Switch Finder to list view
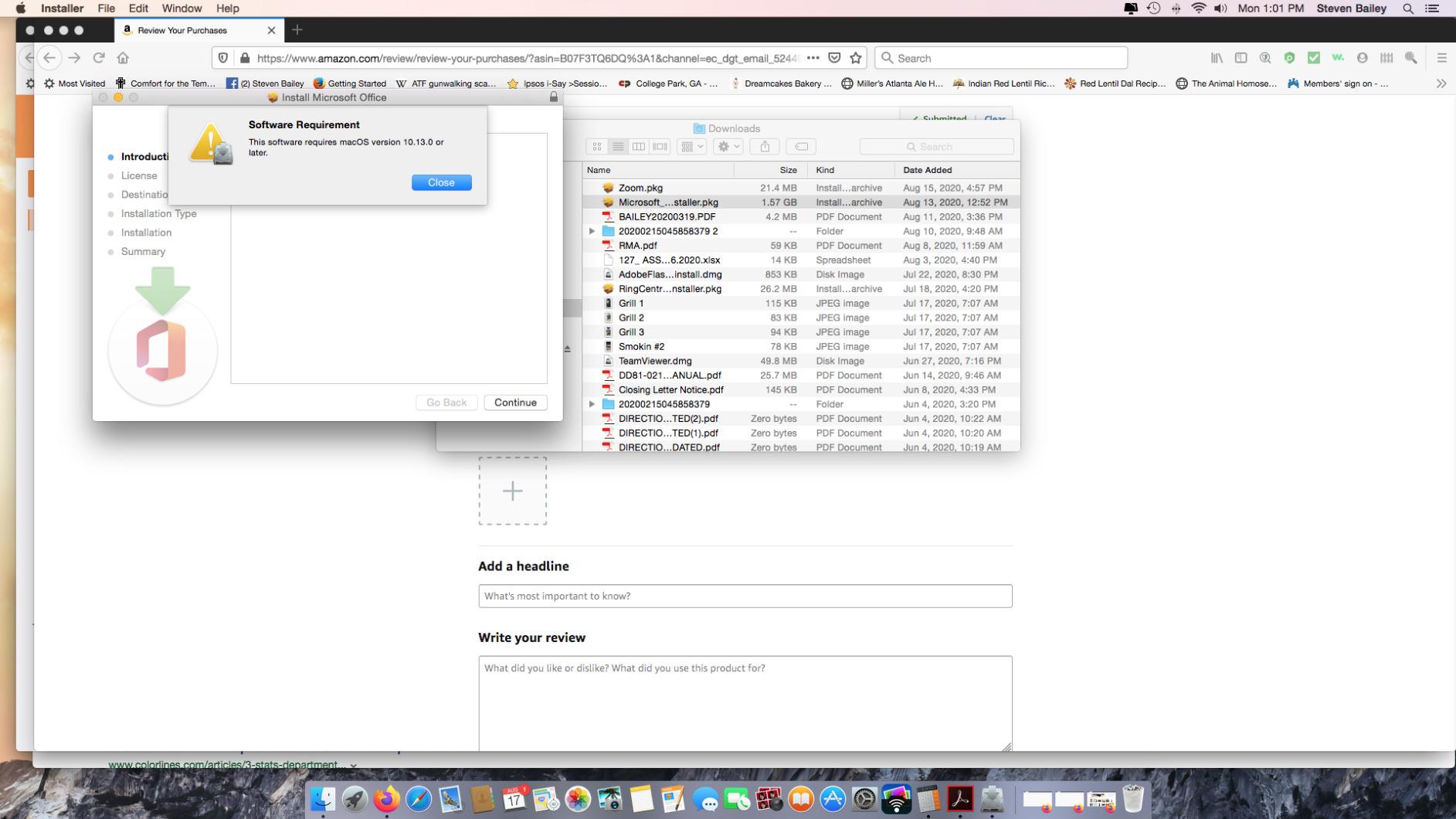The image size is (1456, 819). point(618,147)
